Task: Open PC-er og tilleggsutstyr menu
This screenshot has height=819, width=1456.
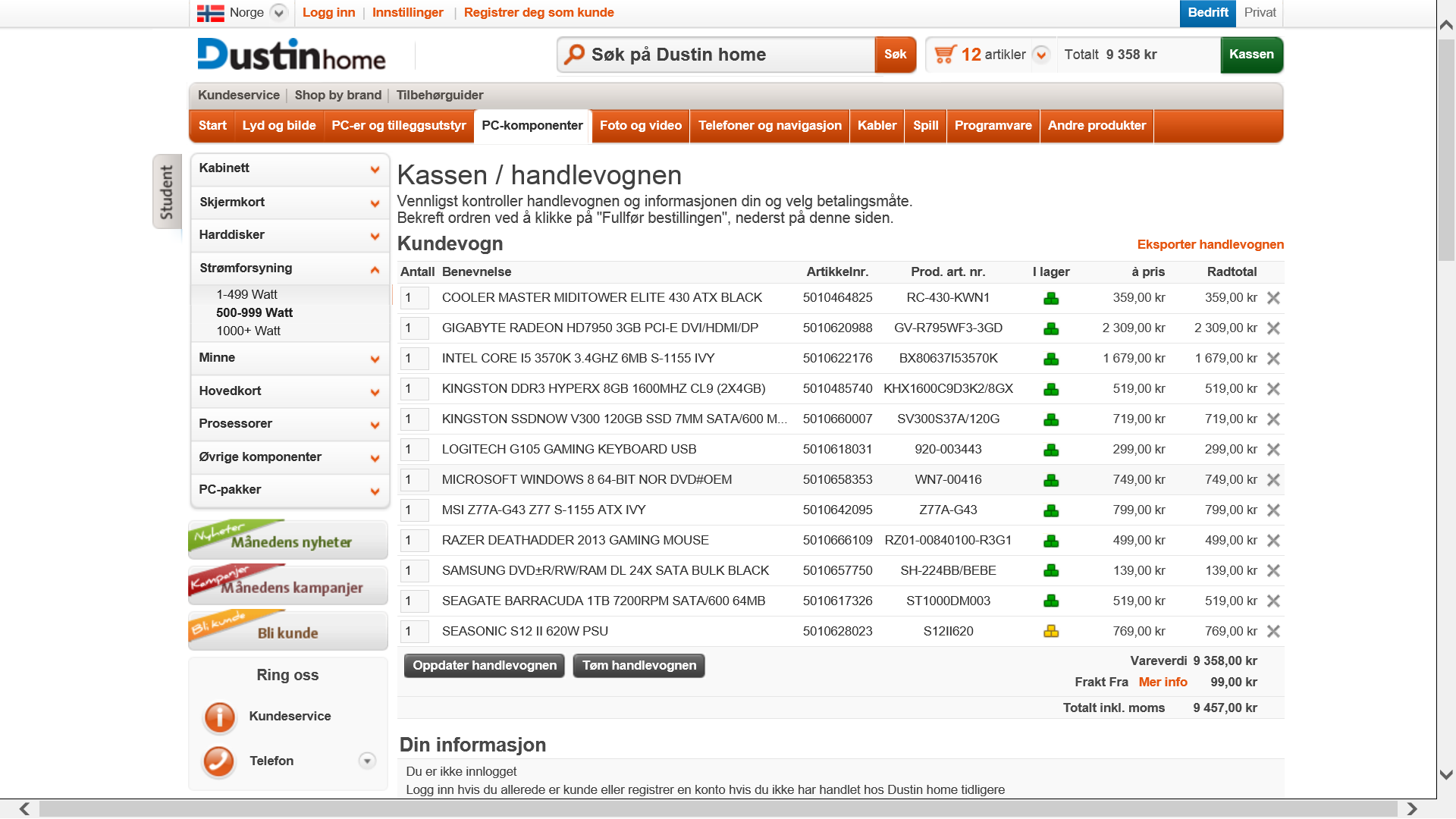Action: [399, 126]
